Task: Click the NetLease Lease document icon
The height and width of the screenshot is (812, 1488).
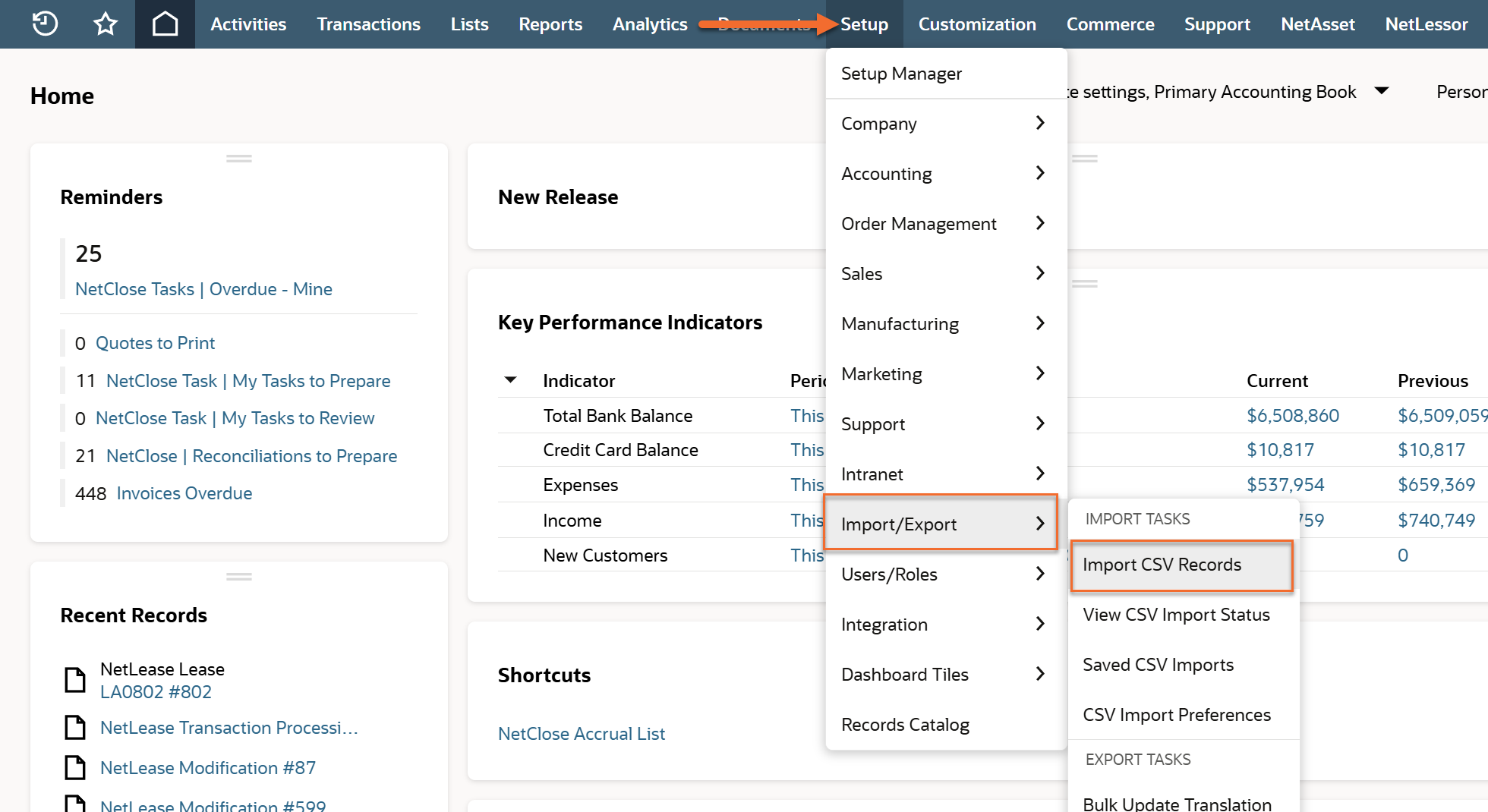Action: click(x=75, y=680)
